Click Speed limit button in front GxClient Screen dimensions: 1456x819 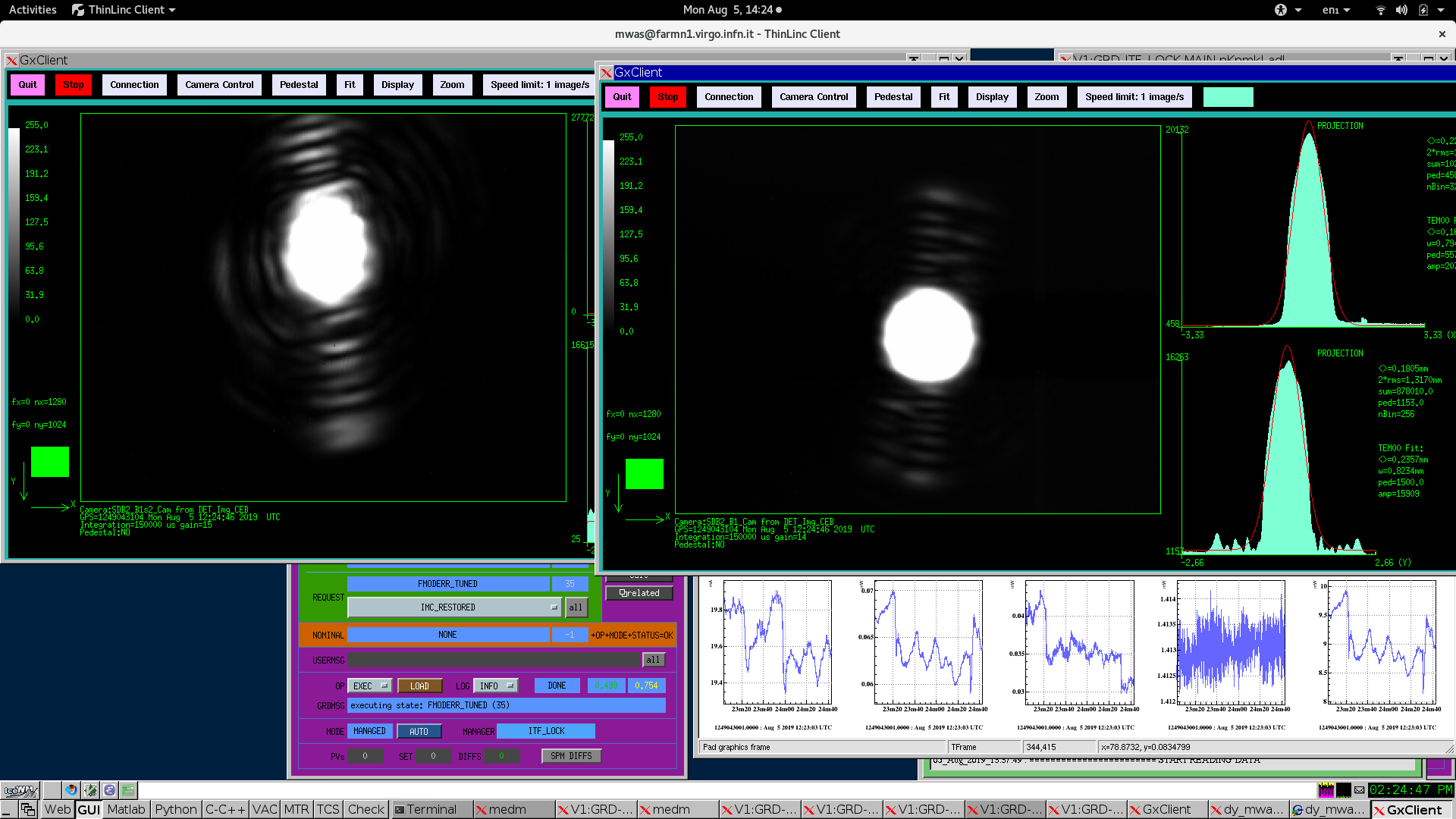(1134, 97)
